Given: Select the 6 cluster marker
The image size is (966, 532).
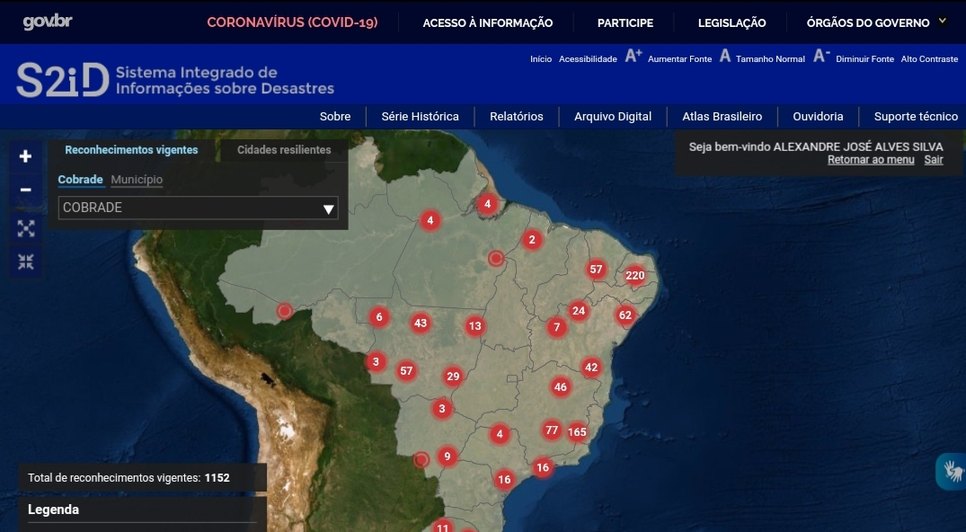Looking at the screenshot, I should [379, 317].
